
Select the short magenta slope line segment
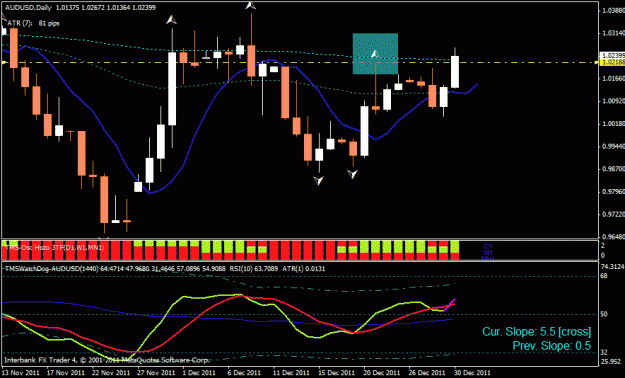(x=450, y=305)
